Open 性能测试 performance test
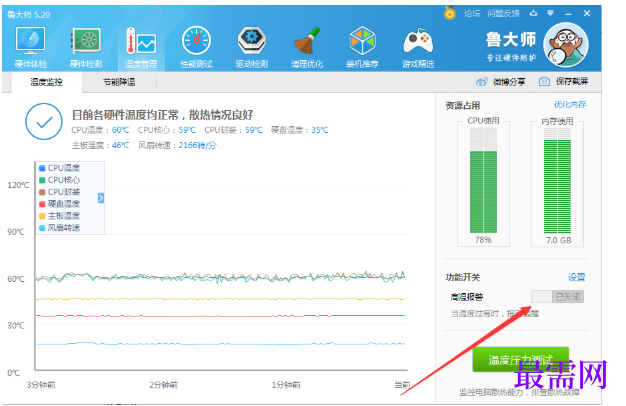This screenshot has width=626, height=406. pyautogui.click(x=196, y=48)
